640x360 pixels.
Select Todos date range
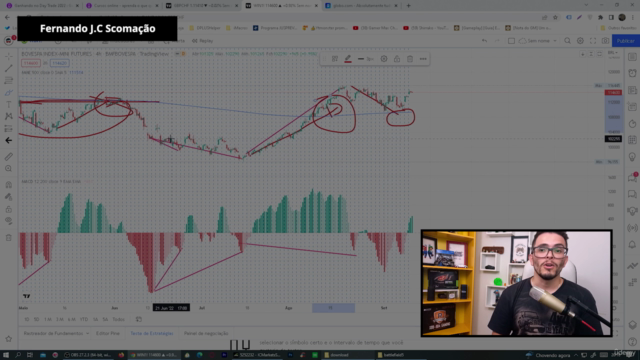coord(118,319)
